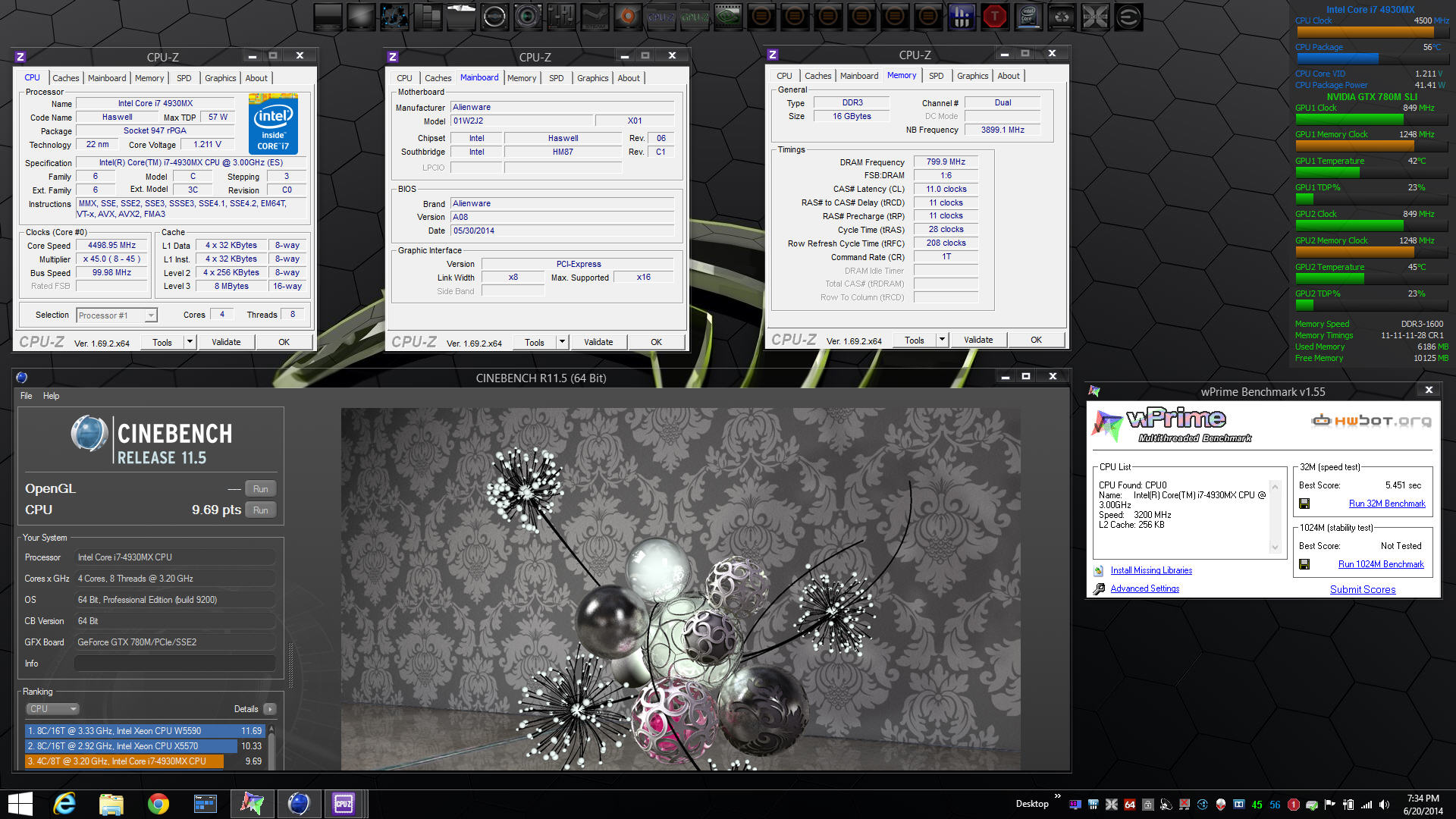The width and height of the screenshot is (1456, 819).
Task: Launch GPU-Z from the top dock
Action: coord(695,17)
